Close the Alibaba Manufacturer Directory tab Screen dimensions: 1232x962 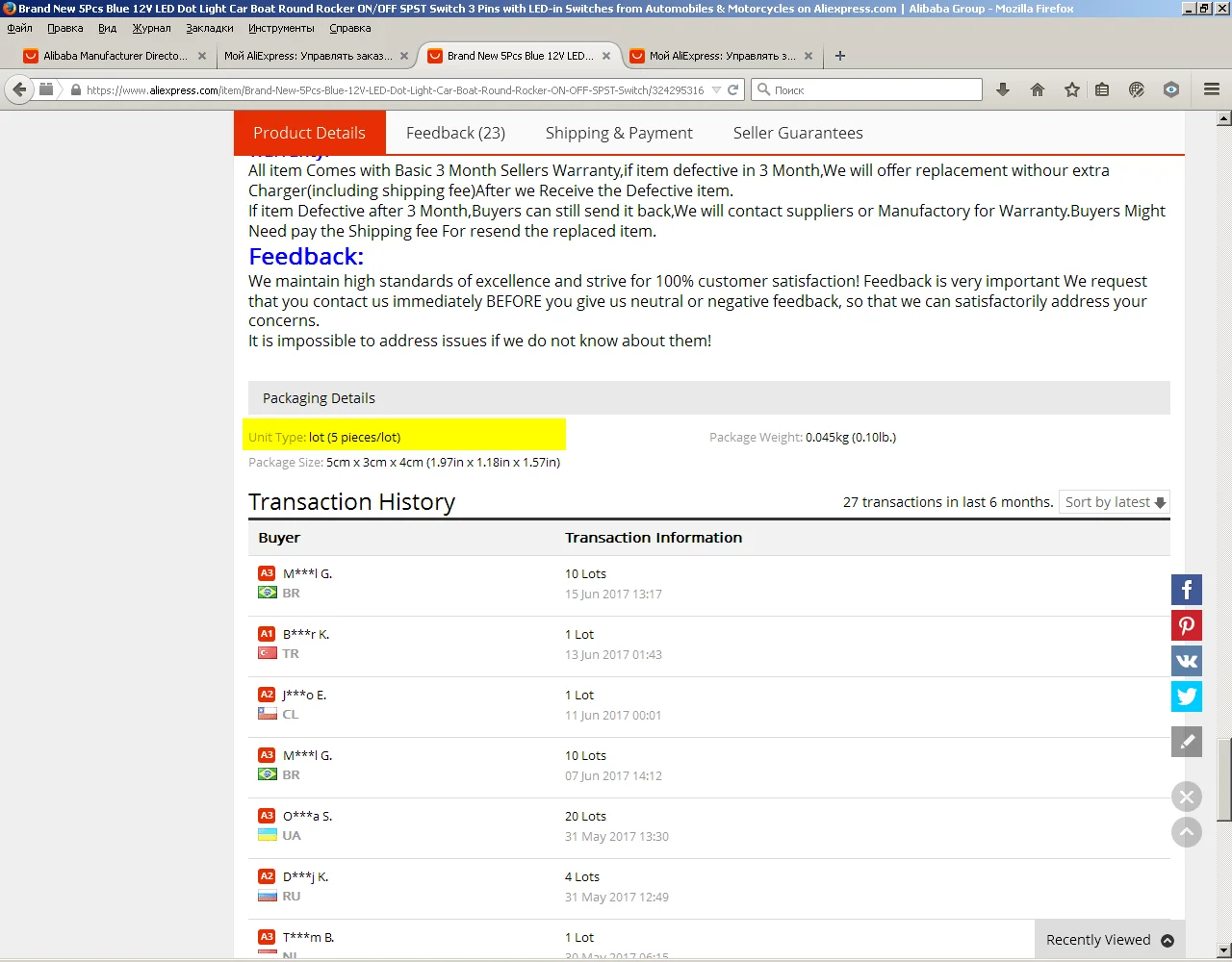202,56
